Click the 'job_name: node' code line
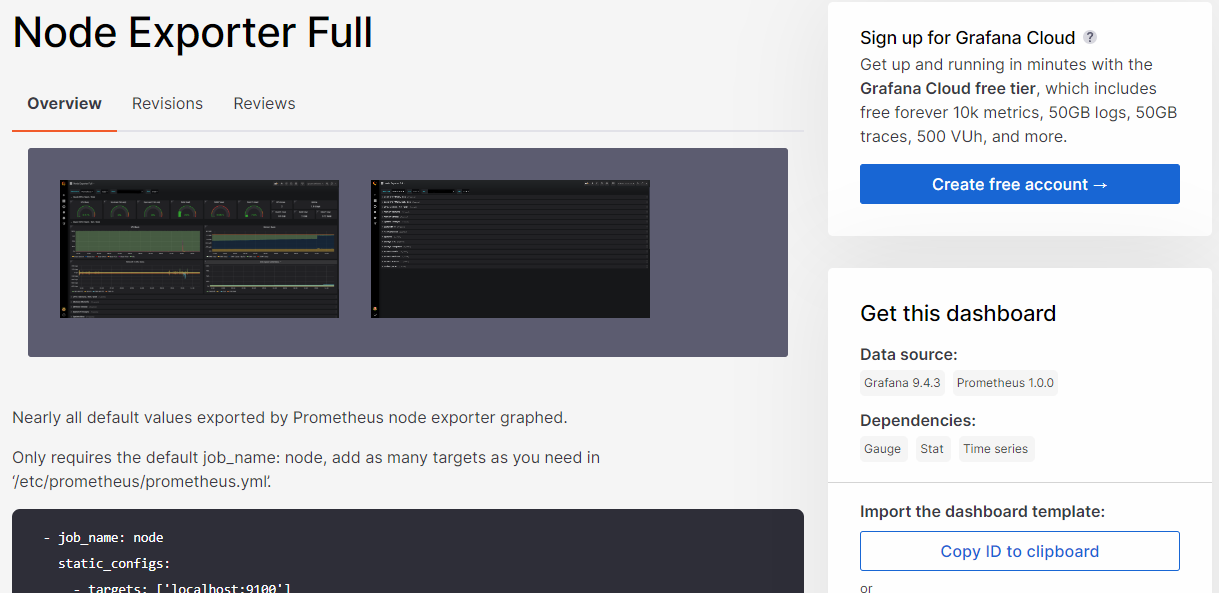The width and height of the screenshot is (1219, 593). [x=103, y=538]
